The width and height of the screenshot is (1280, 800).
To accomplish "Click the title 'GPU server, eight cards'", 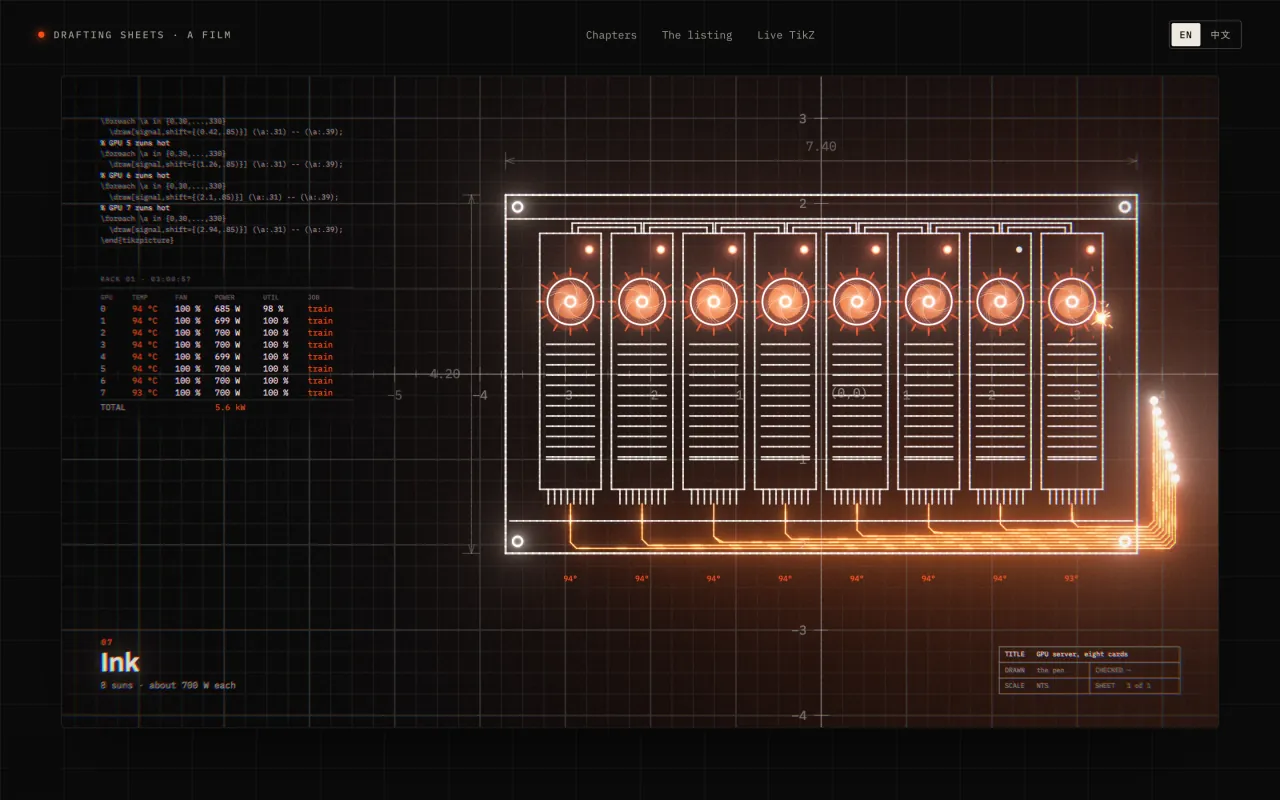I will click(1082, 654).
